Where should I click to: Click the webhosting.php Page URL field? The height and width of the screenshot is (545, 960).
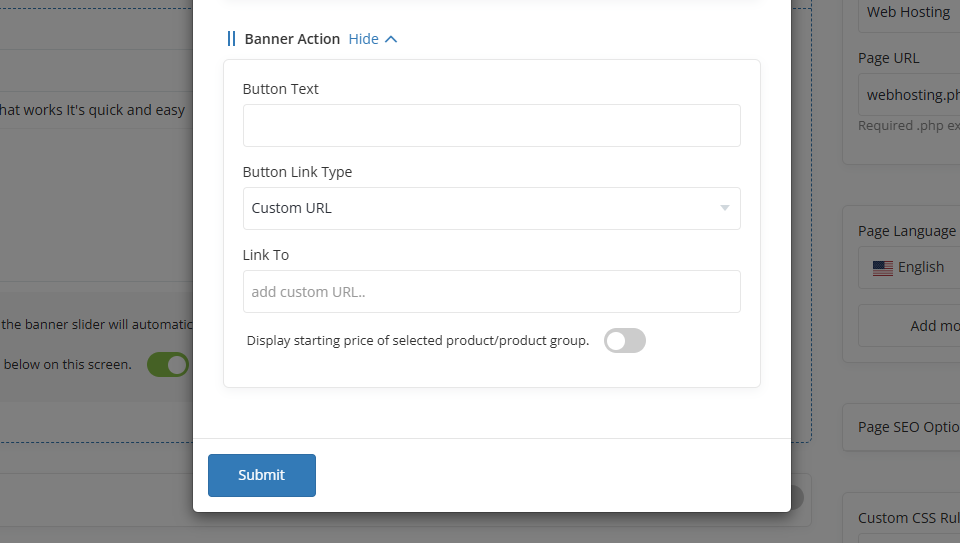(x=912, y=95)
